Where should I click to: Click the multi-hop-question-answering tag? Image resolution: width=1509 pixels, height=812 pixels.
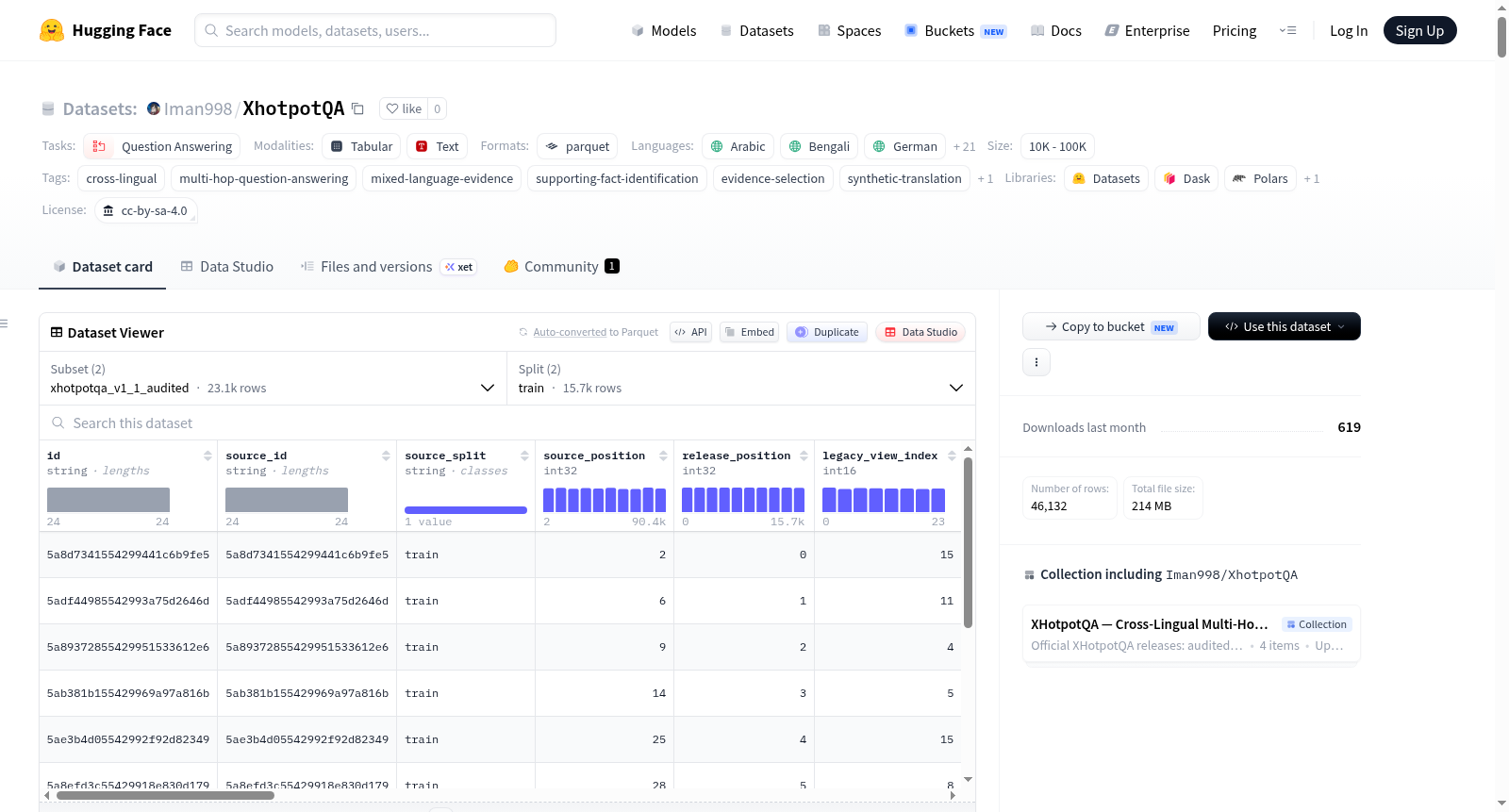264,178
